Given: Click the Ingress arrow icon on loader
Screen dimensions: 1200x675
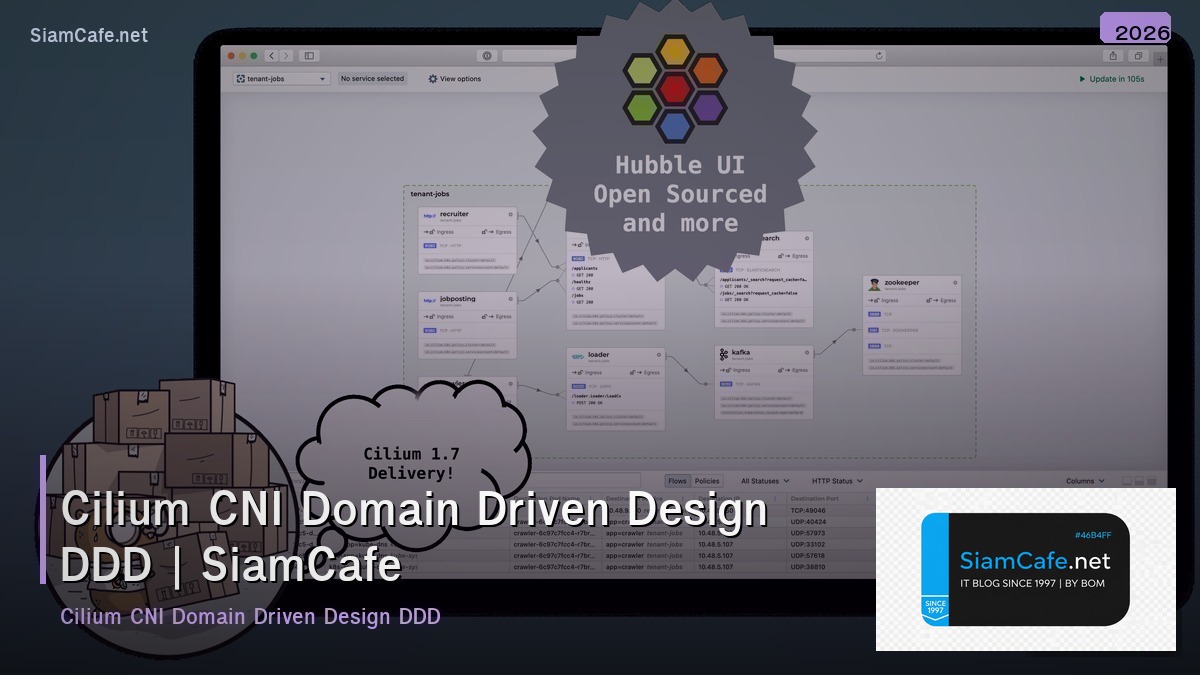Looking at the screenshot, I should point(575,372).
